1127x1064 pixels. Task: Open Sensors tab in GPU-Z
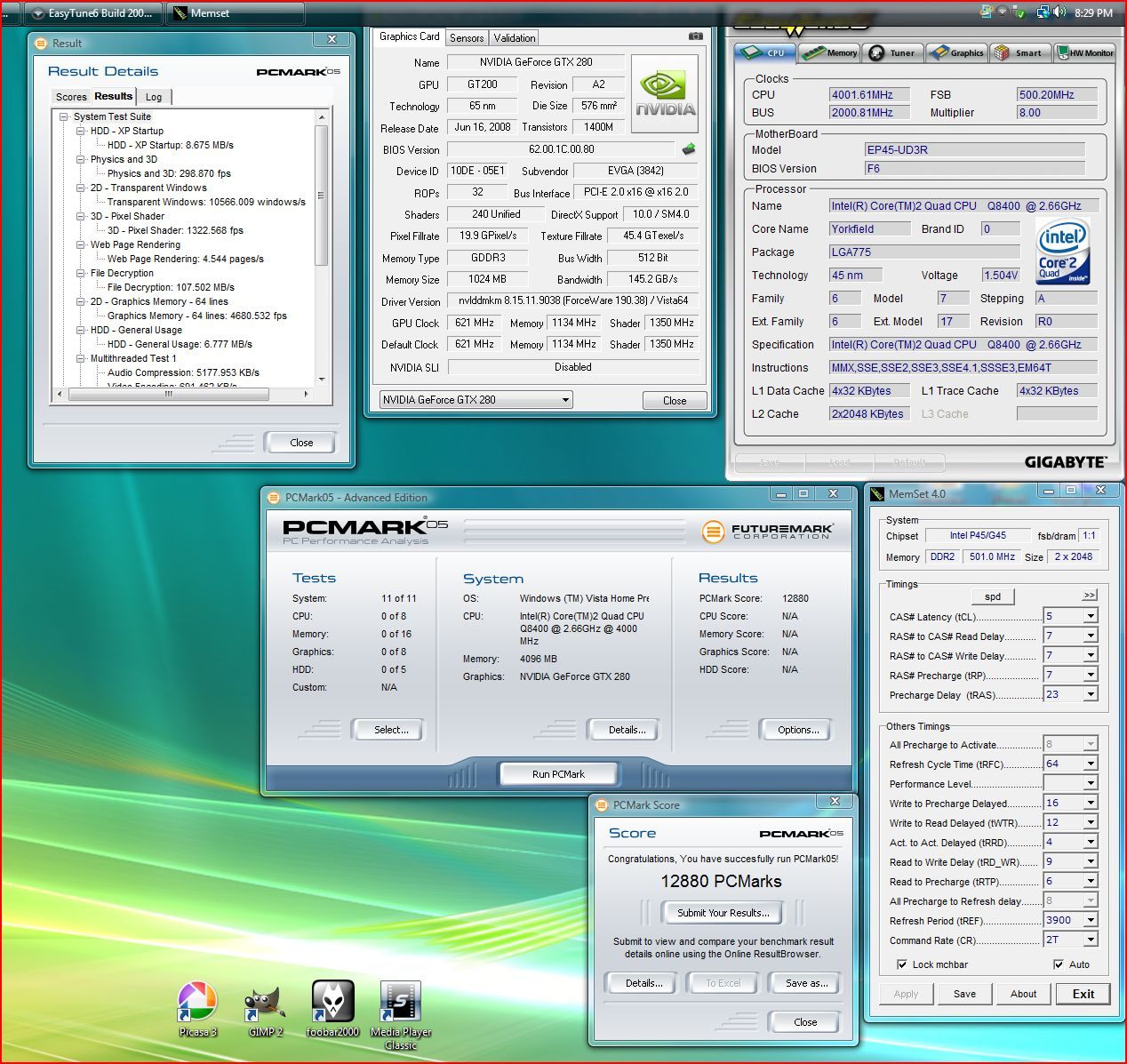(467, 37)
